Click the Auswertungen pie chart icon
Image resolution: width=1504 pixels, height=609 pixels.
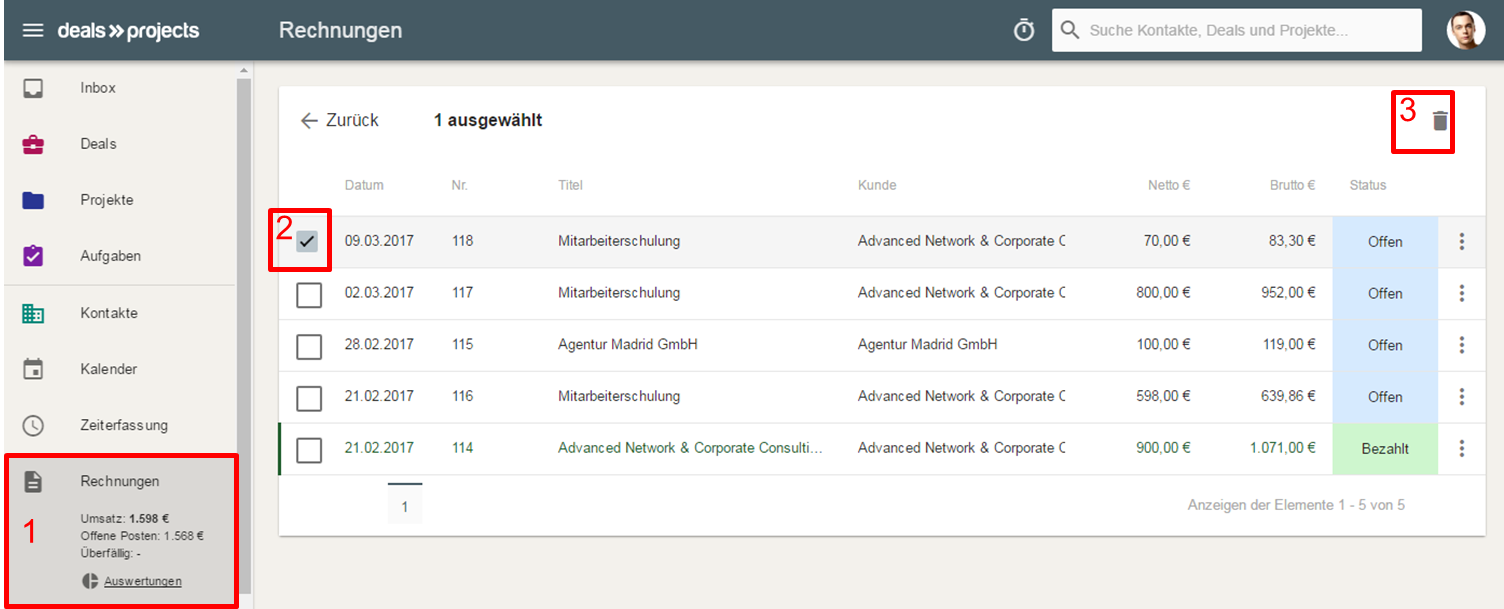point(90,581)
